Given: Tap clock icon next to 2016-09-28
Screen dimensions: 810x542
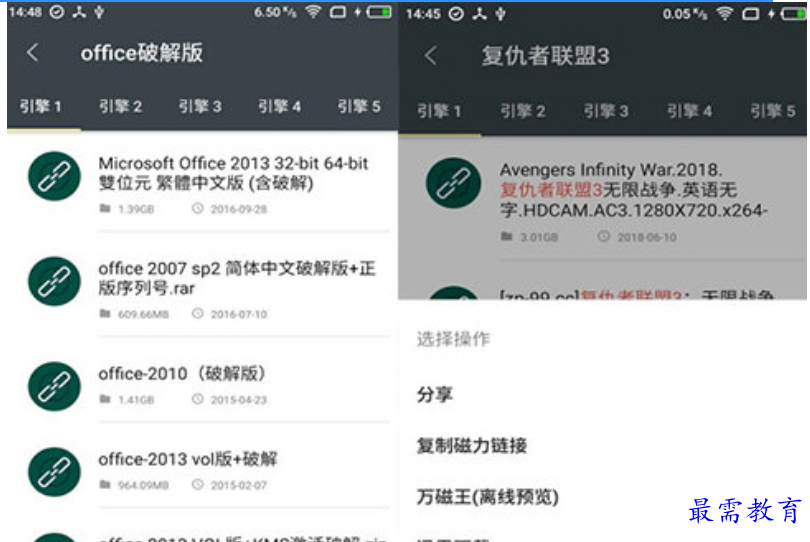Looking at the screenshot, I should (197, 208).
